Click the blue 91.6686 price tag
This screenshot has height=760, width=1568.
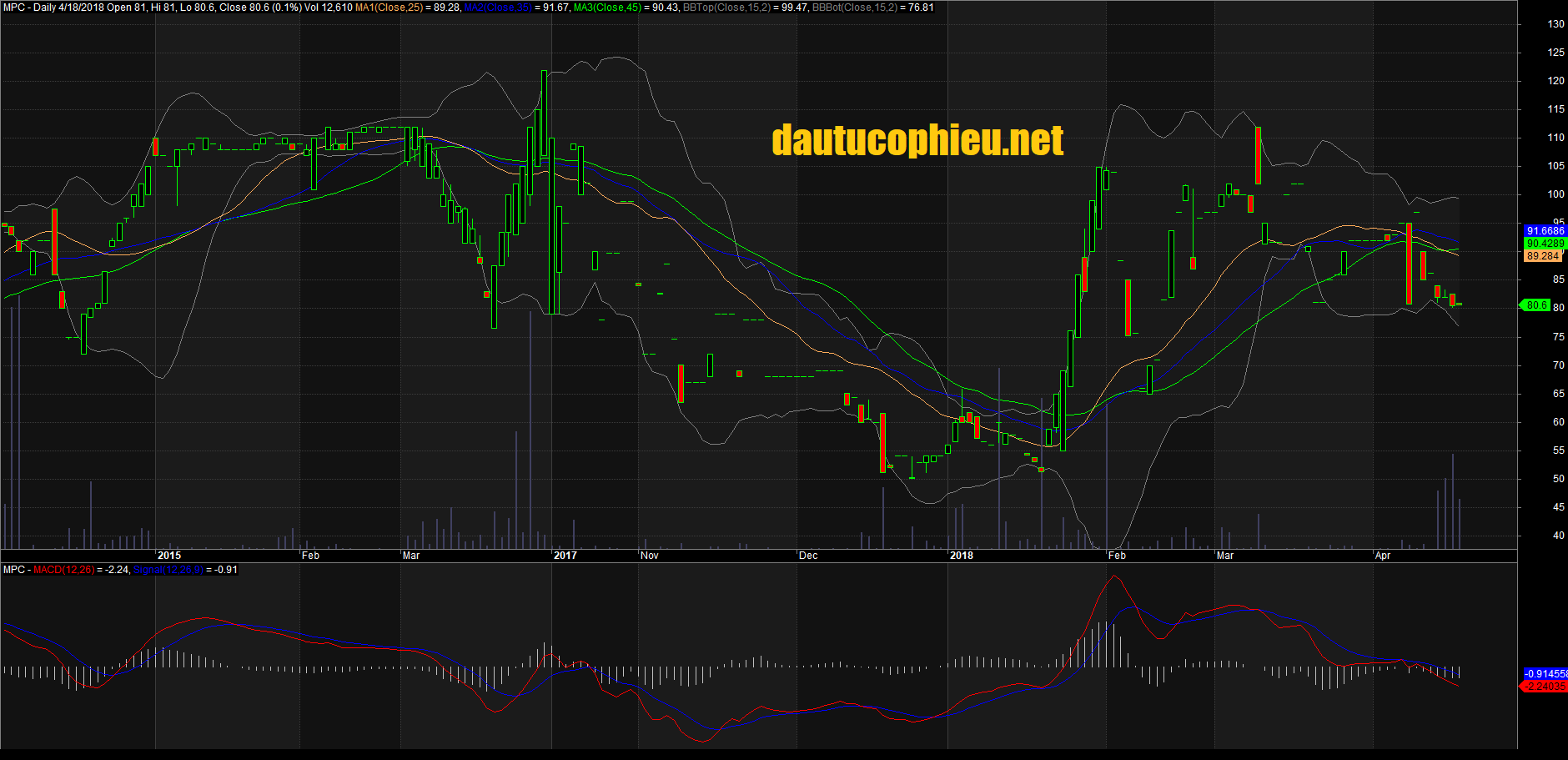click(x=1545, y=231)
